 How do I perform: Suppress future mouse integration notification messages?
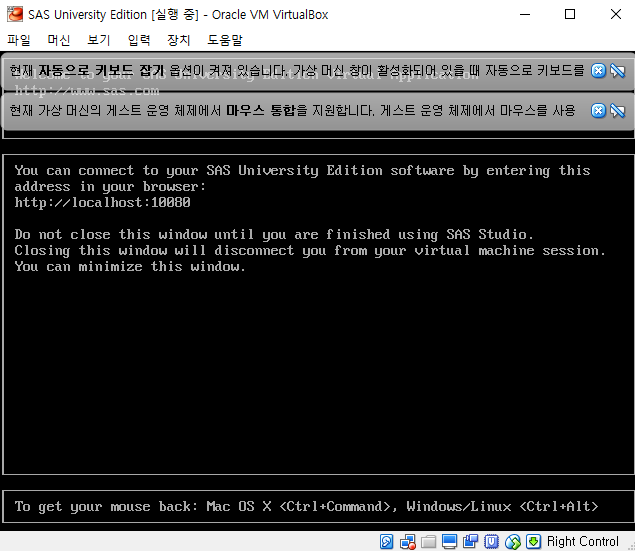tap(618, 111)
